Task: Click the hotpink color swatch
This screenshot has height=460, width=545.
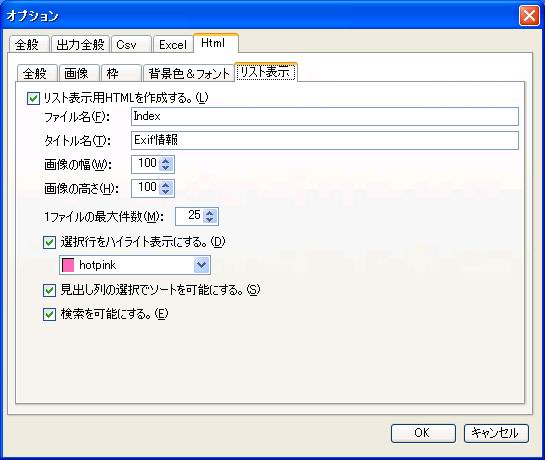Action: click(x=68, y=265)
